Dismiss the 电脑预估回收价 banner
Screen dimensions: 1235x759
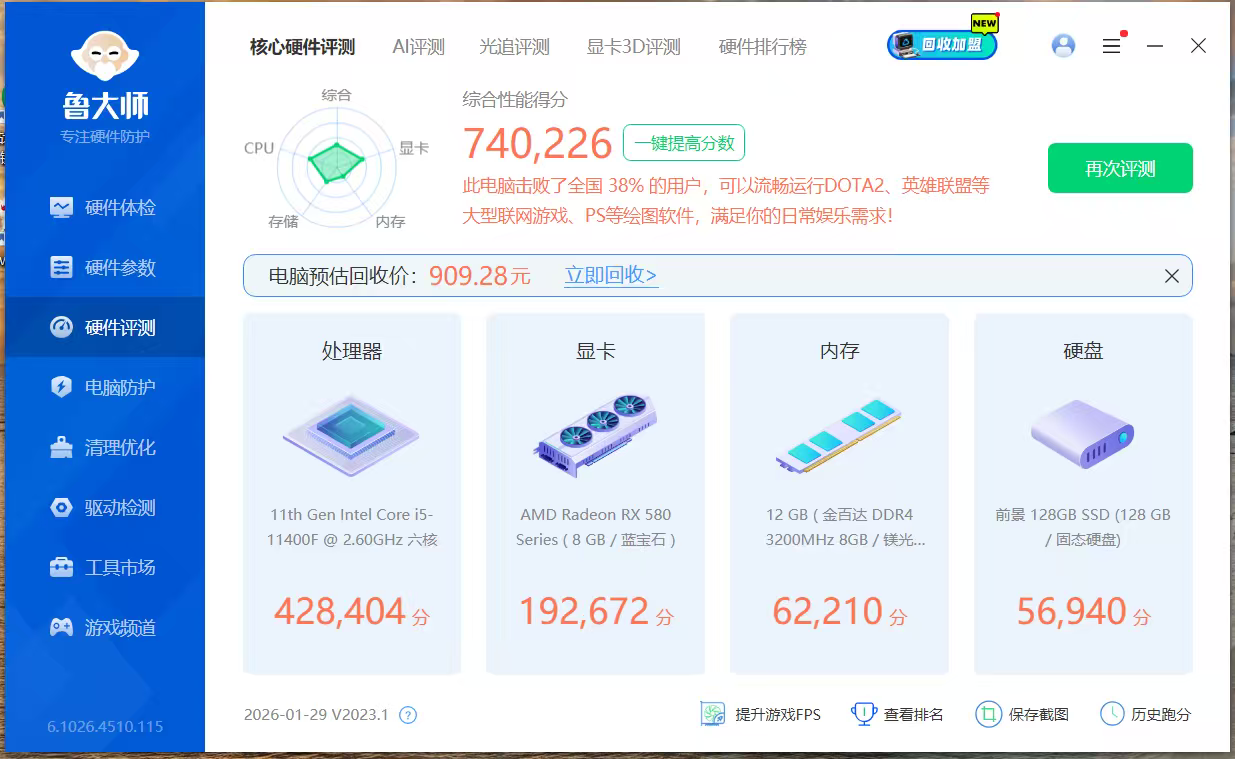[x=1171, y=276]
